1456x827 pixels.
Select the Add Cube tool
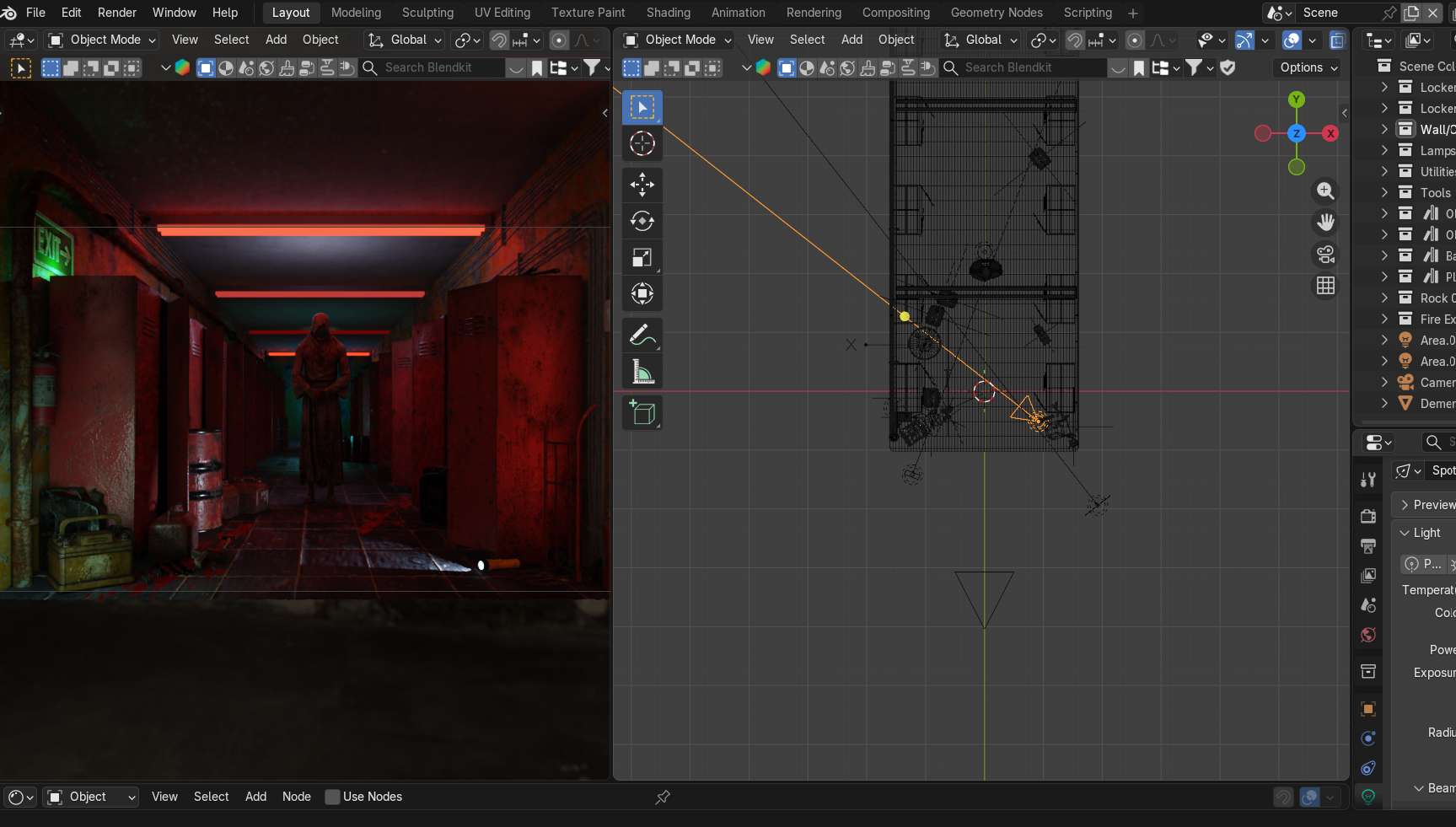[642, 413]
